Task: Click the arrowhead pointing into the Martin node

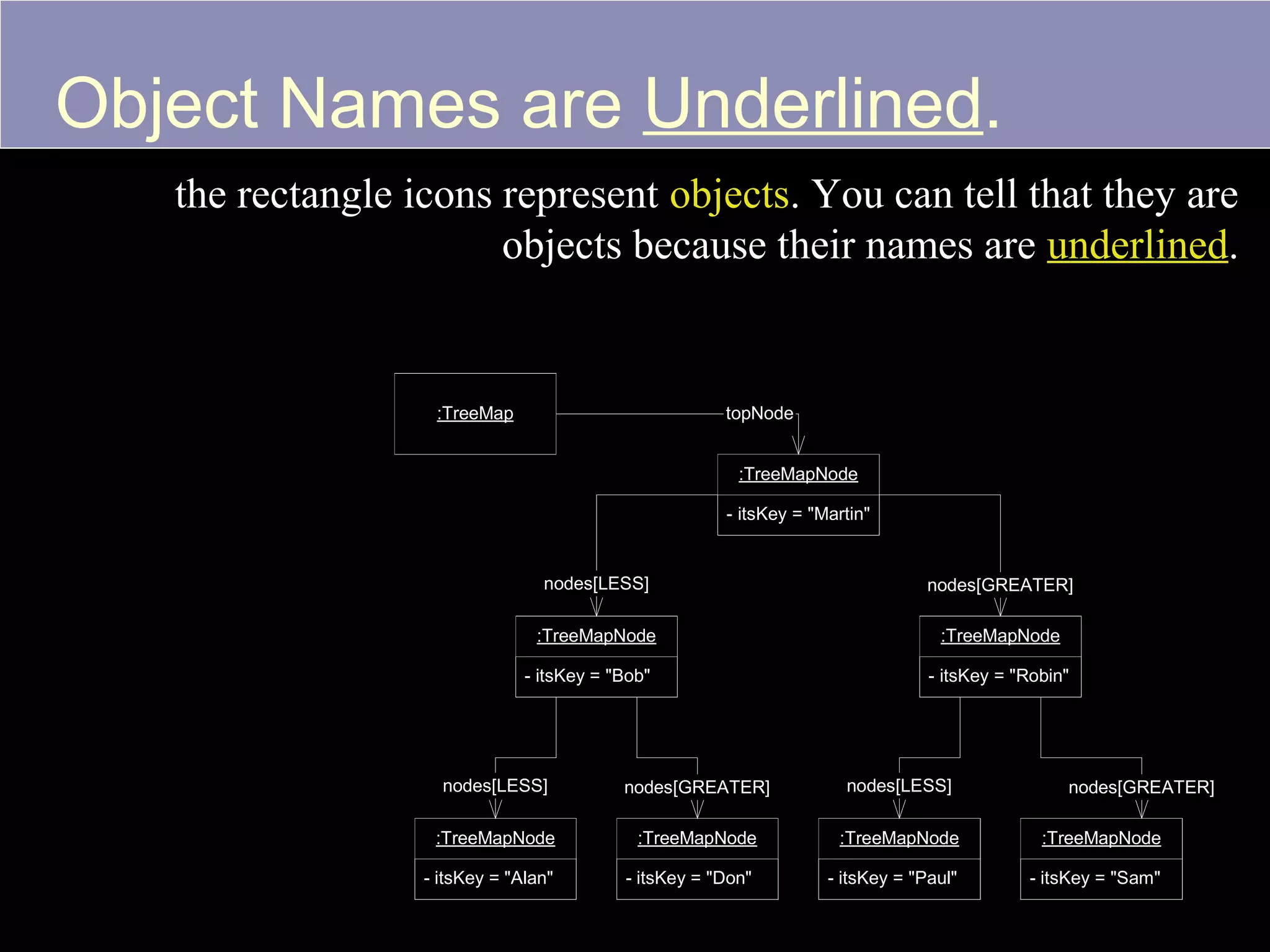Action: pyautogui.click(x=798, y=445)
